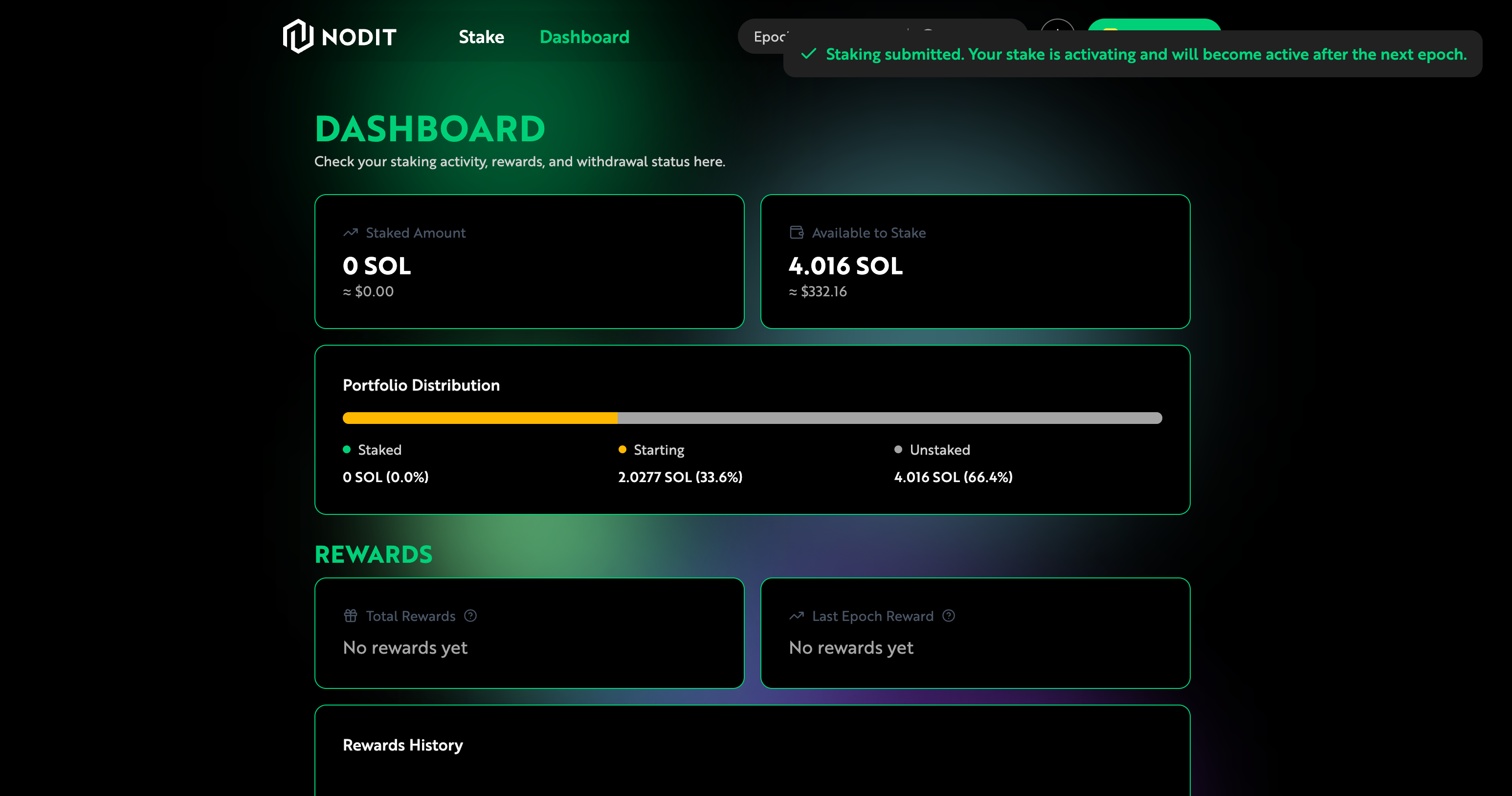The height and width of the screenshot is (796, 1512).
Task: Click the '2.0277 SOL (33.6%)' value
Action: tap(680, 477)
